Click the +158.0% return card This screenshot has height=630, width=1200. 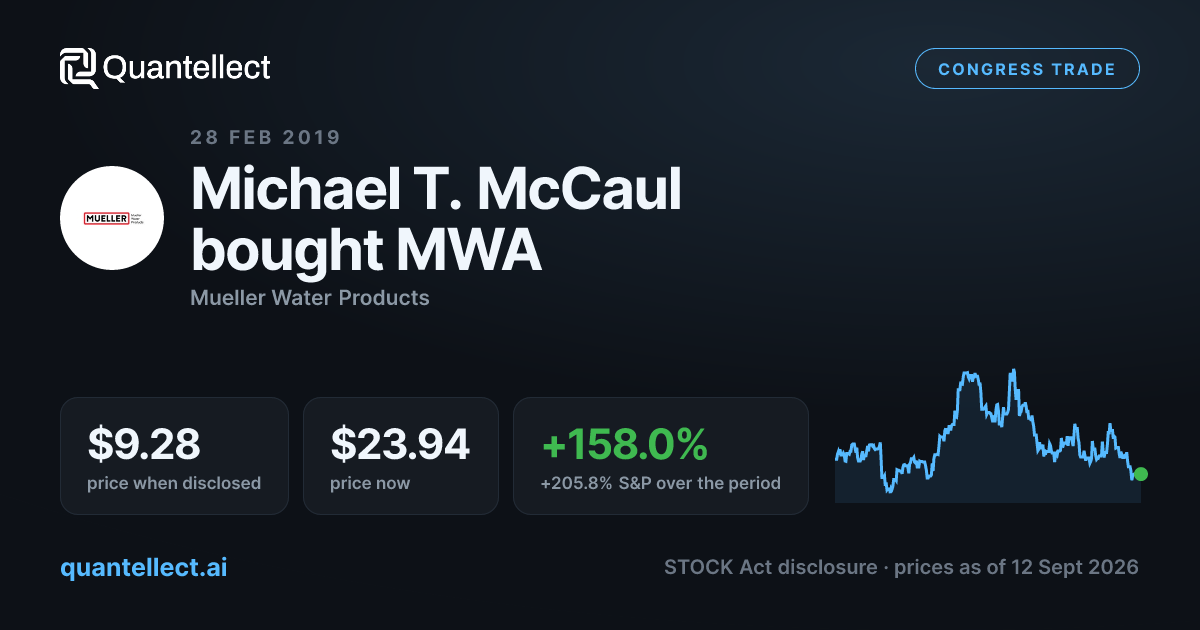pos(661,456)
